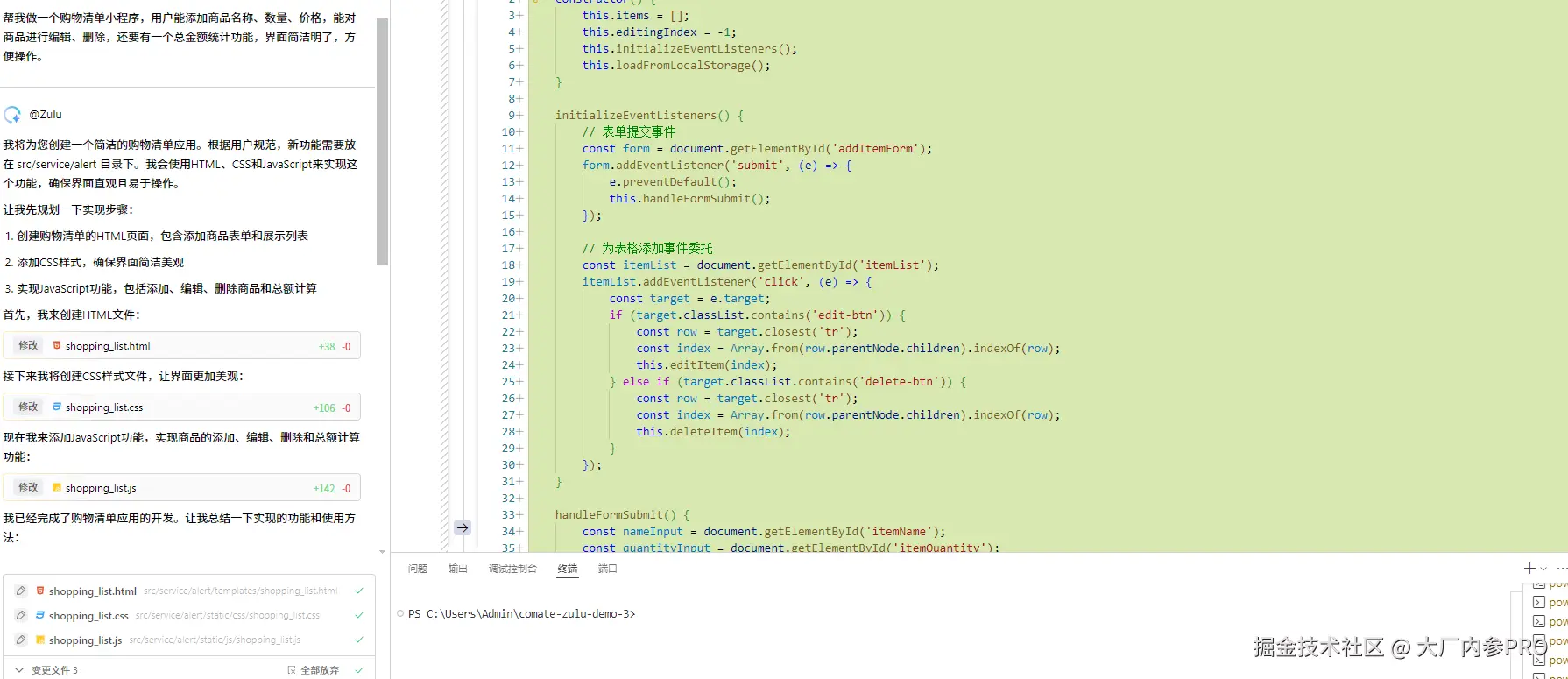1568x679 pixels.
Task: Click edit pencil icon for shopping_list.css
Action: 21,616
